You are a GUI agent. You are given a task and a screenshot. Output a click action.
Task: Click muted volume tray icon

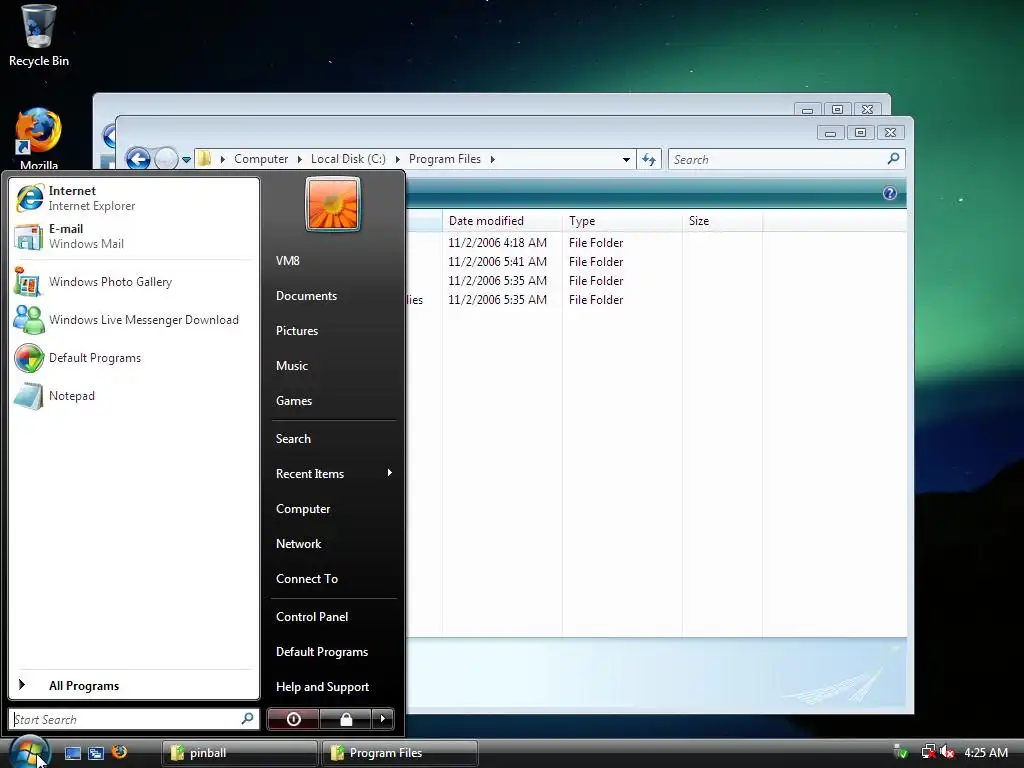coord(947,752)
